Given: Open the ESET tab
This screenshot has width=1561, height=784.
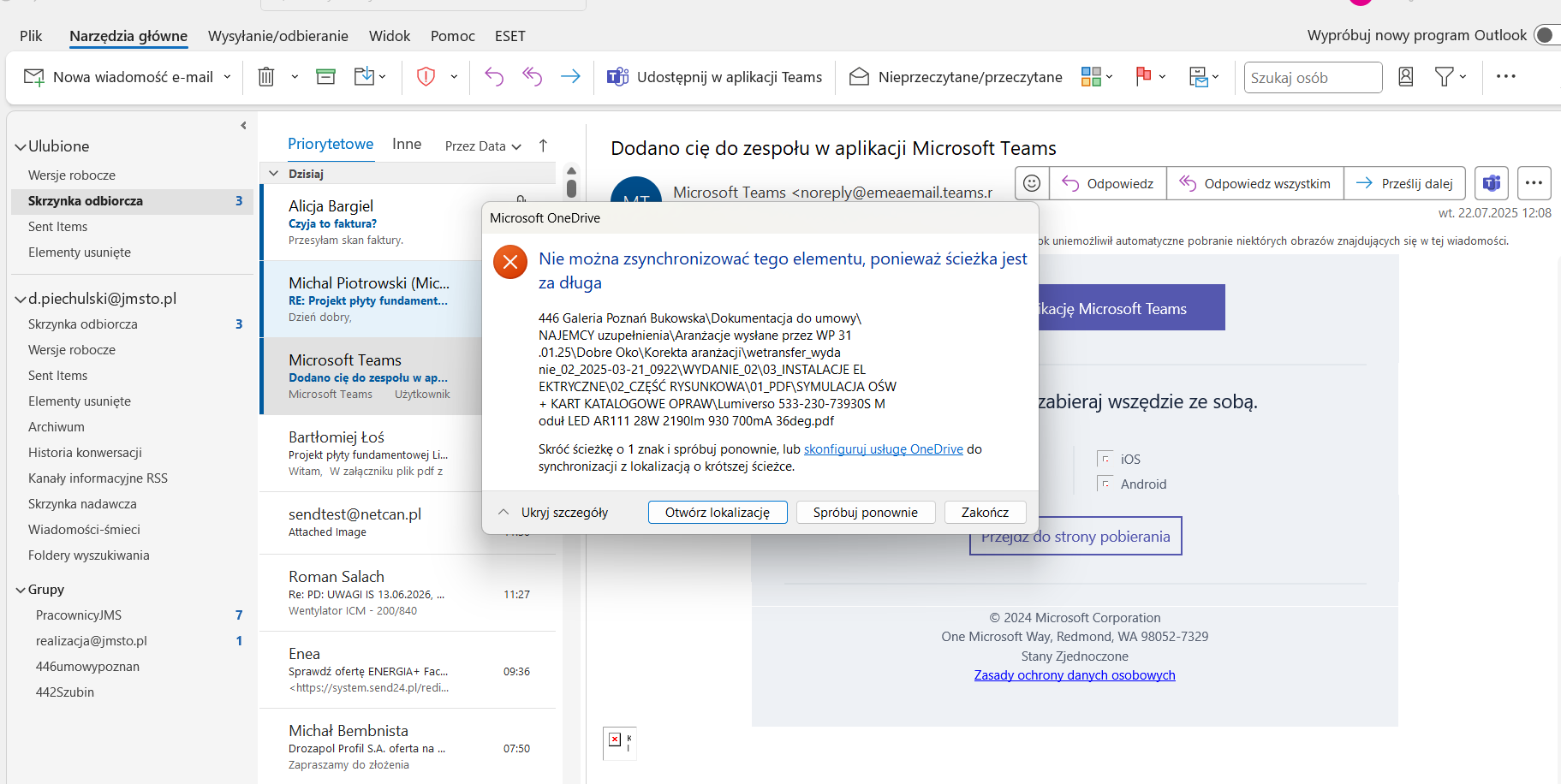Looking at the screenshot, I should (510, 36).
